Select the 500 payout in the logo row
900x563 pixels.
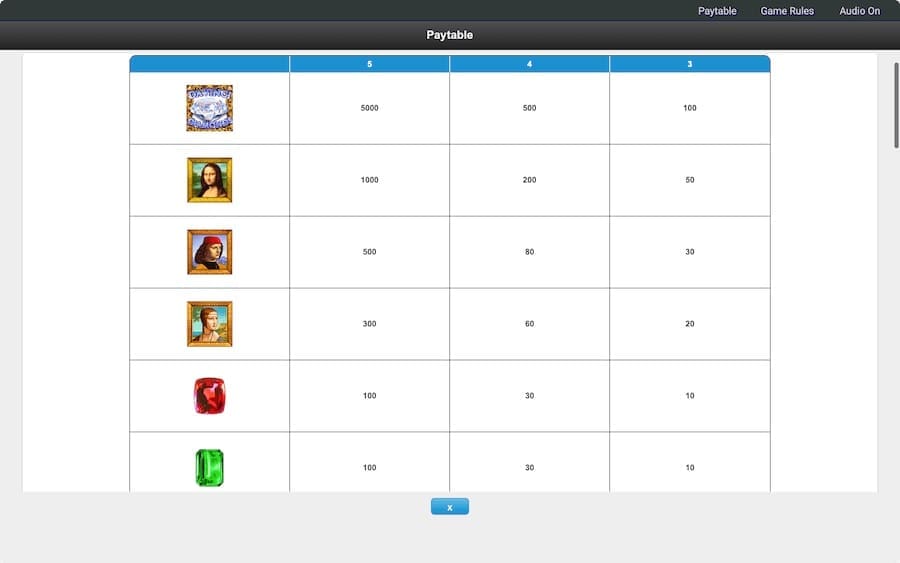tap(529, 108)
